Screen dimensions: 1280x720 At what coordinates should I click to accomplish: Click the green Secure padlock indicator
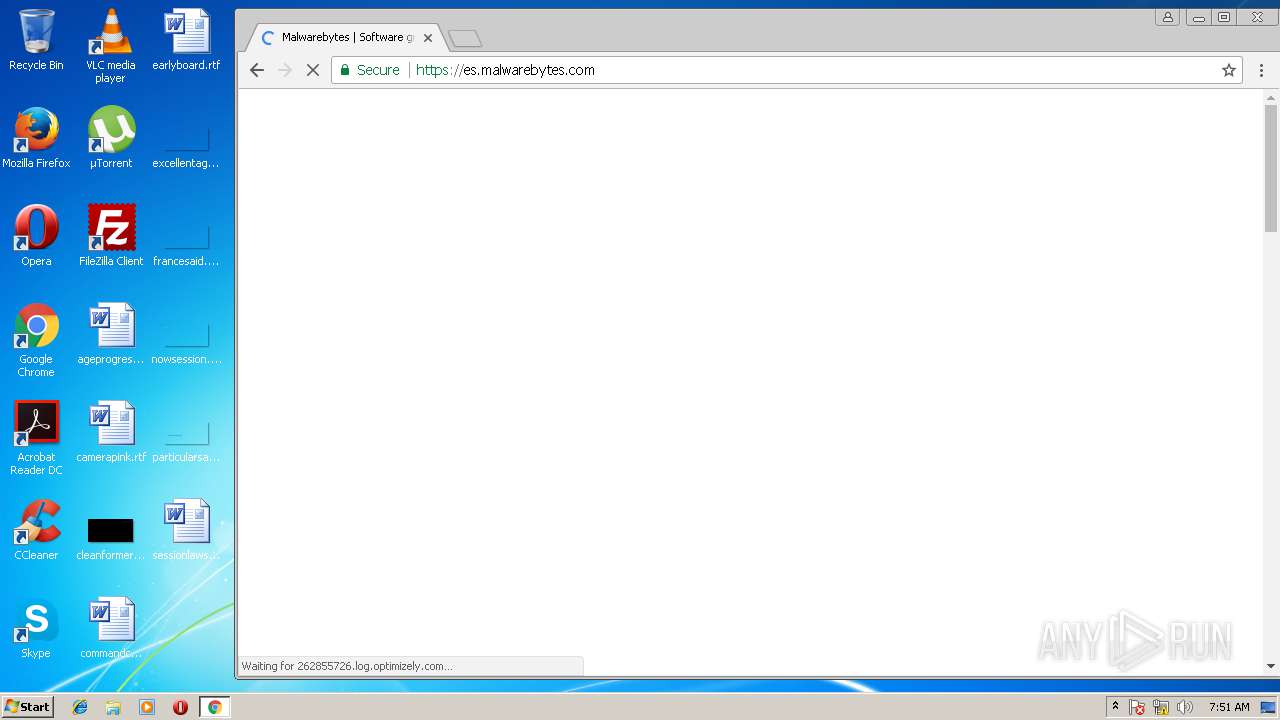point(369,70)
